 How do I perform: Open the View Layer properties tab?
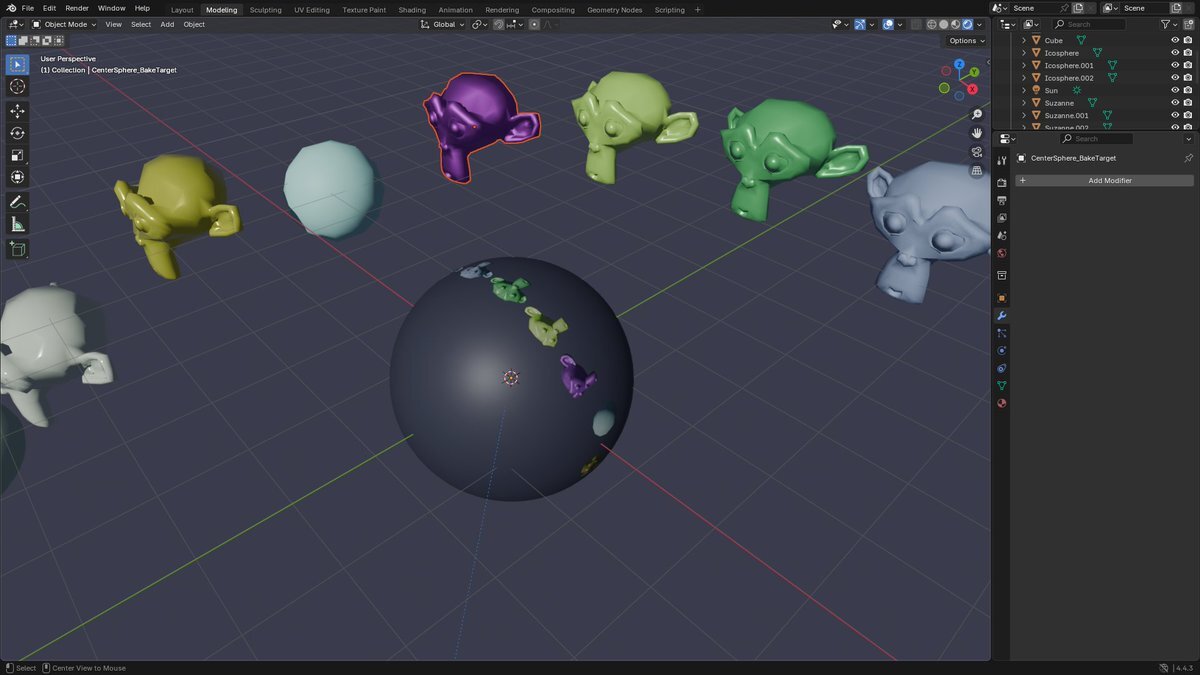tap(1002, 218)
